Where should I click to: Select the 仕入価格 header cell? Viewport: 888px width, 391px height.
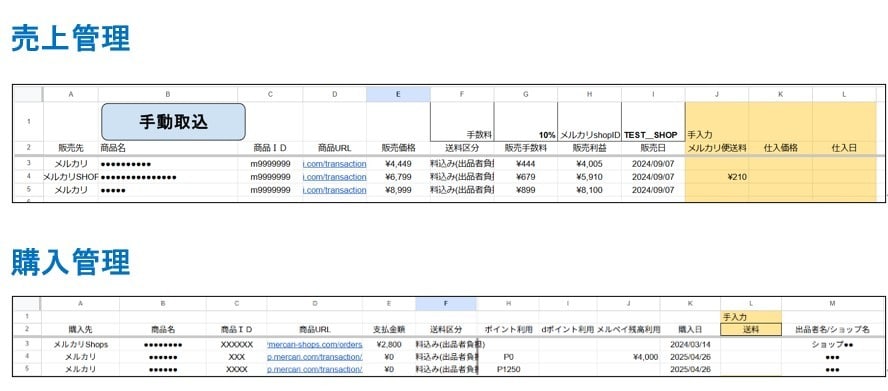[780, 148]
